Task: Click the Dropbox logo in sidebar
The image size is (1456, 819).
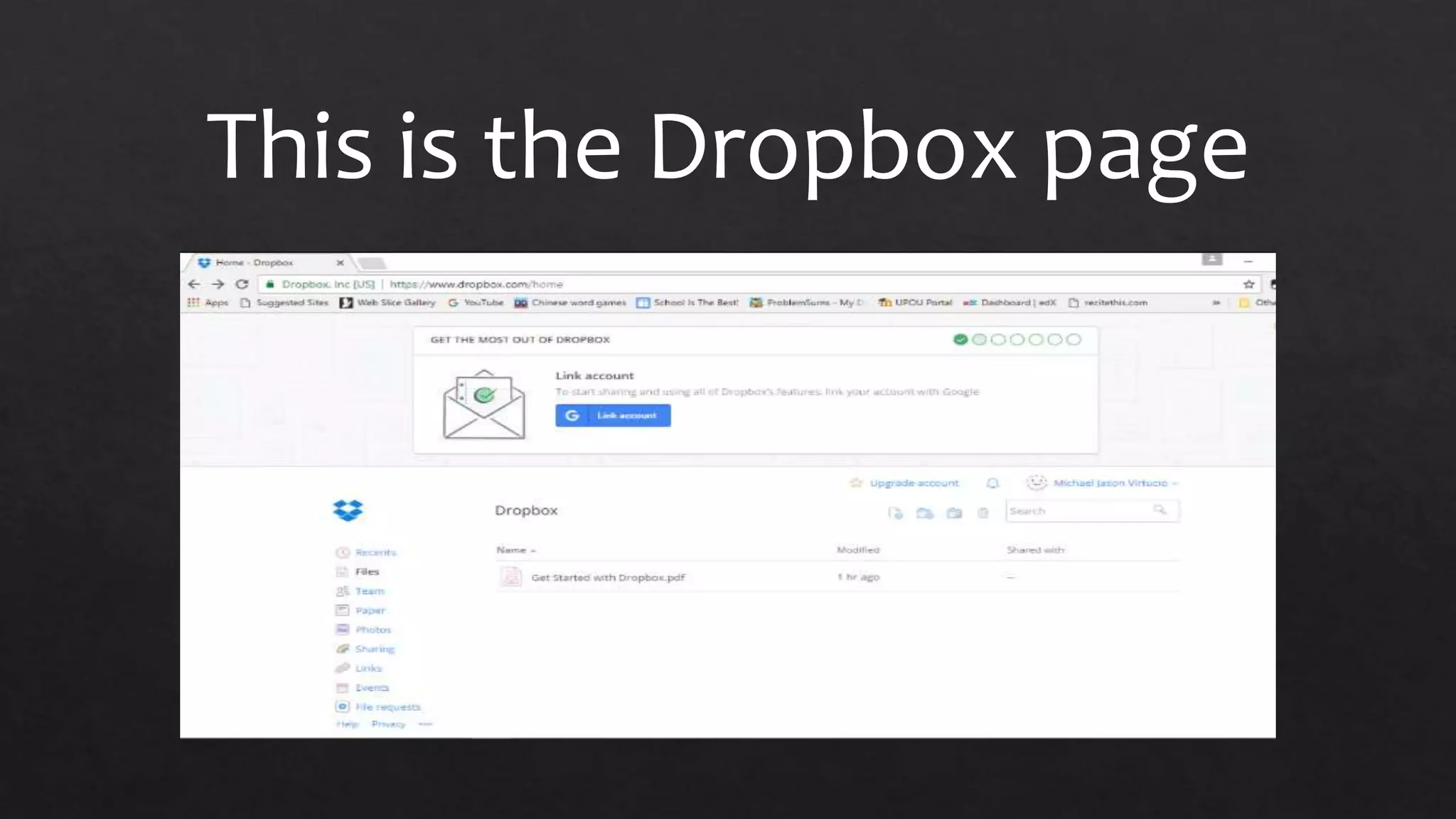Action: 348,510
